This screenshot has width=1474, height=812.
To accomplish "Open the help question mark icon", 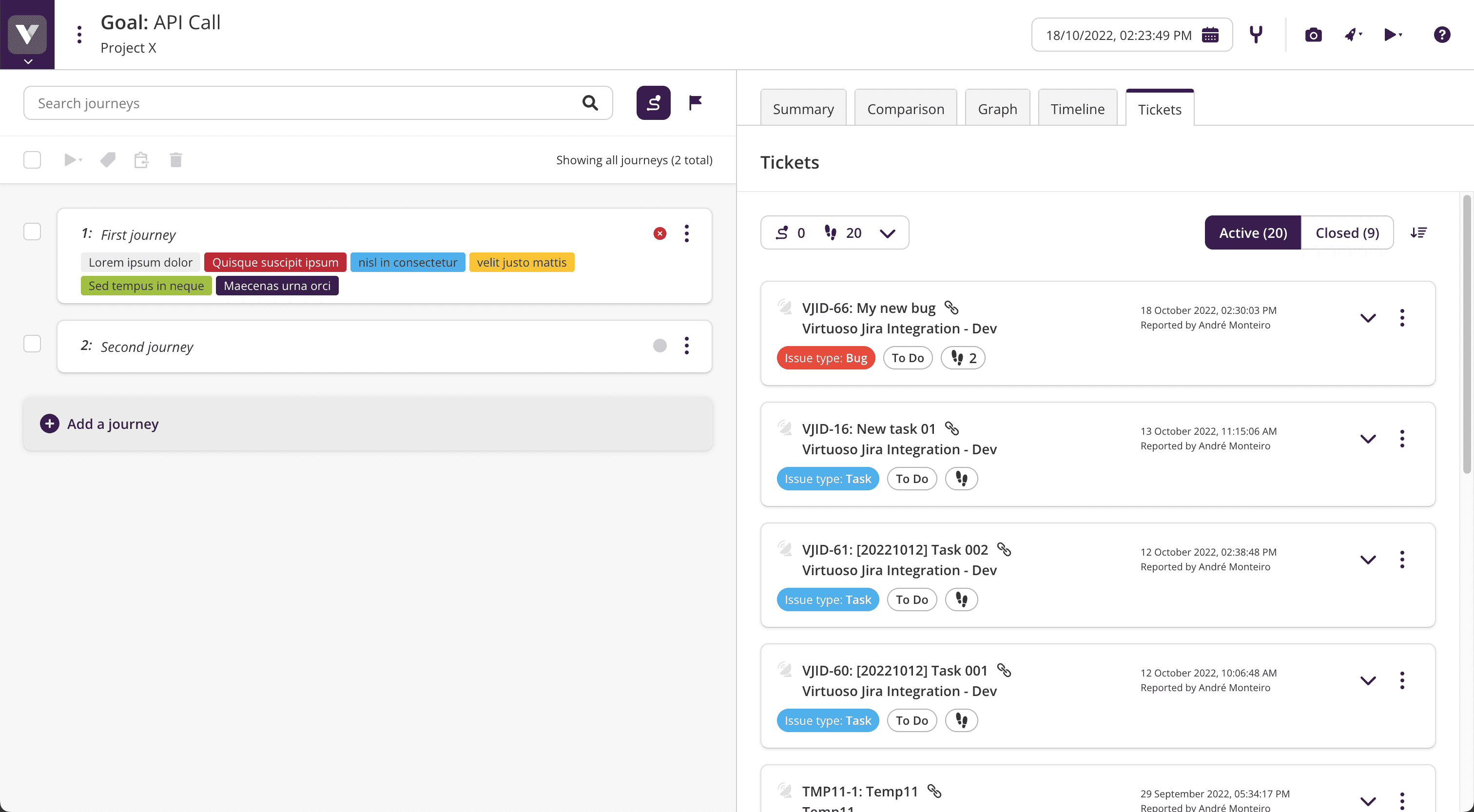I will point(1441,35).
